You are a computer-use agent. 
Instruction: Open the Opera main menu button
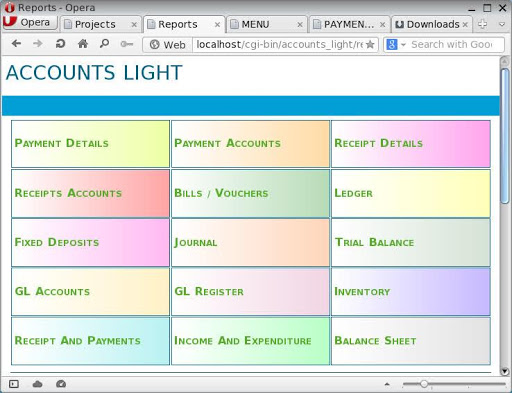(x=29, y=23)
